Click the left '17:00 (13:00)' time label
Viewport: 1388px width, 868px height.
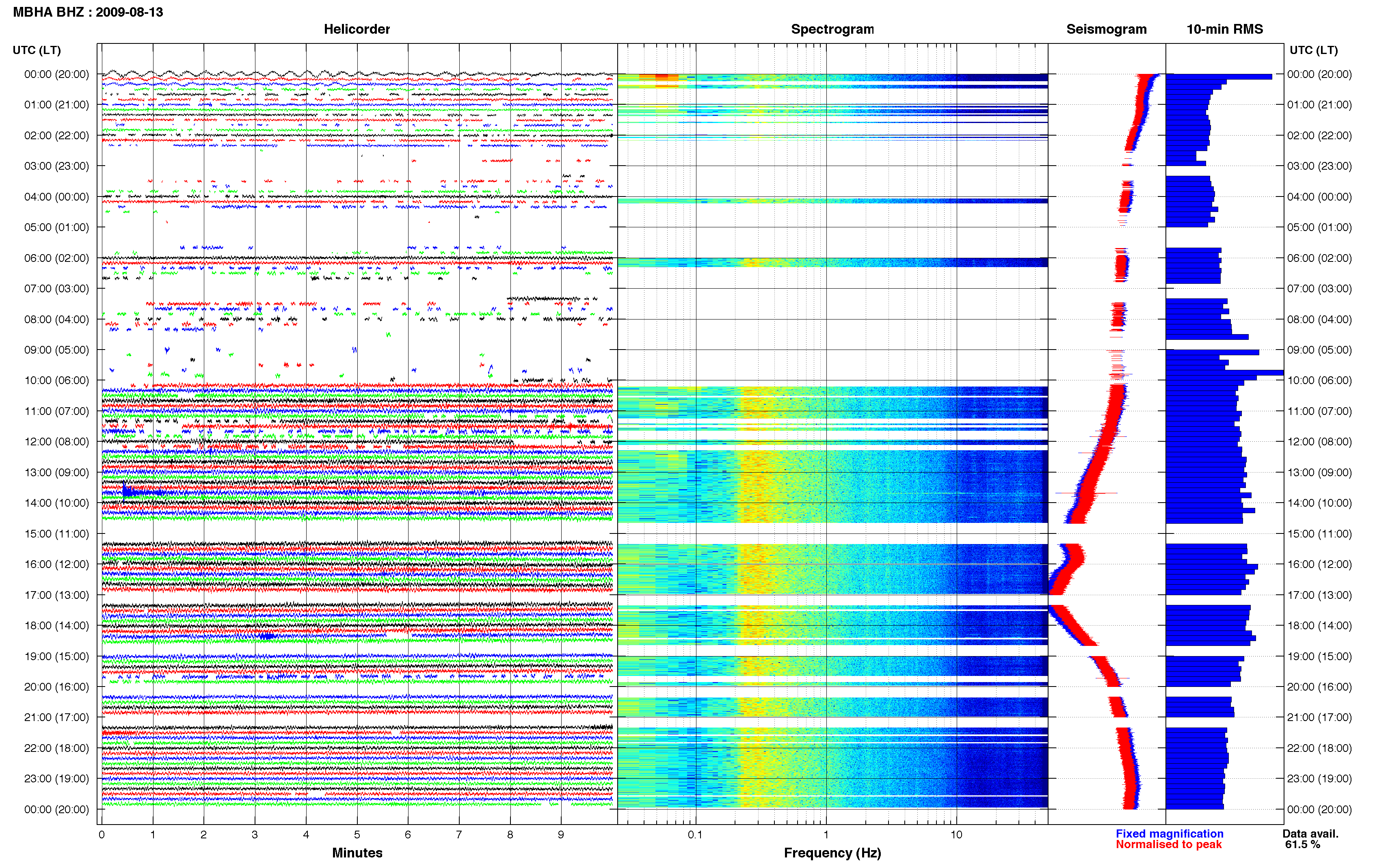pos(56,595)
